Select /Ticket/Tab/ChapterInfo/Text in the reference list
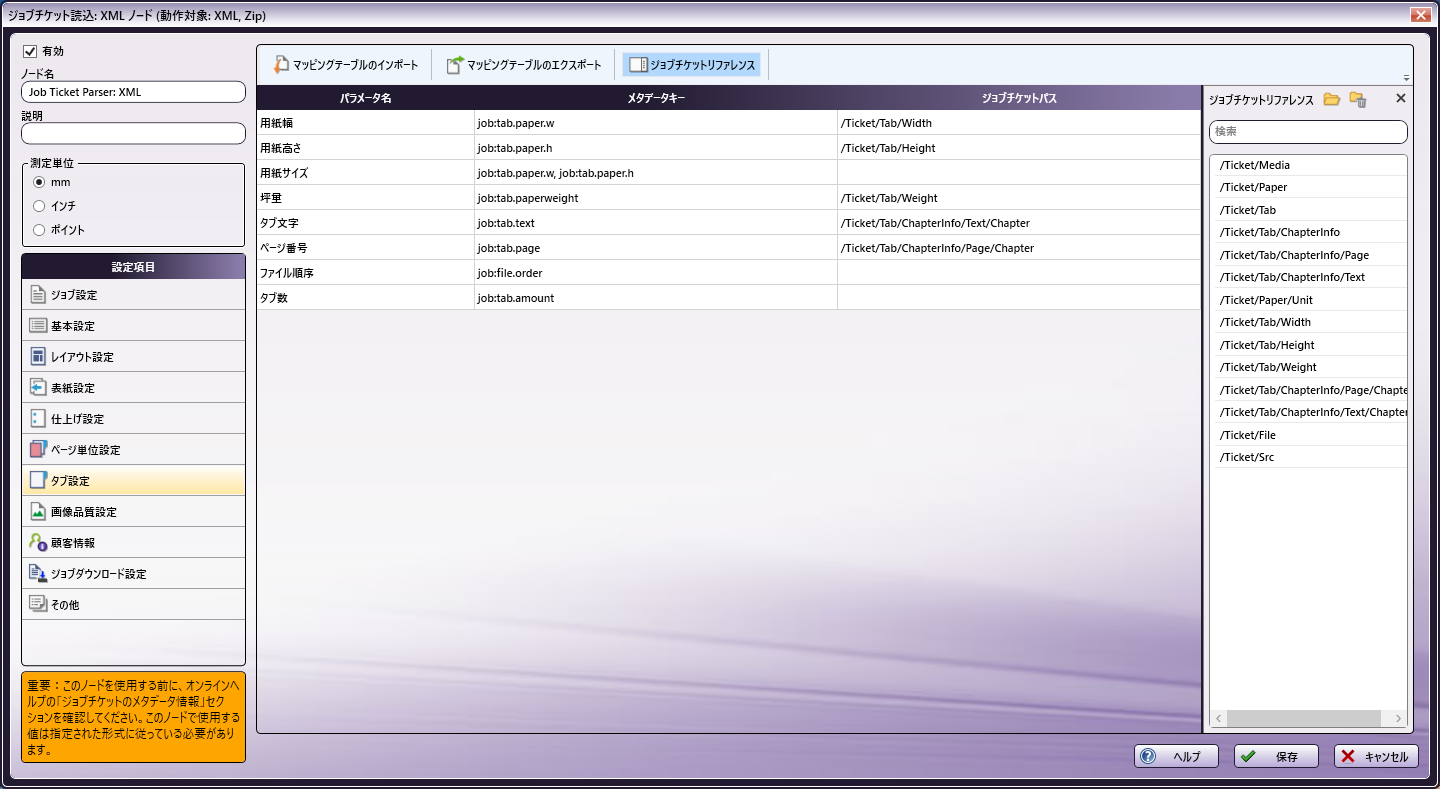This screenshot has height=789, width=1440. (1310, 277)
